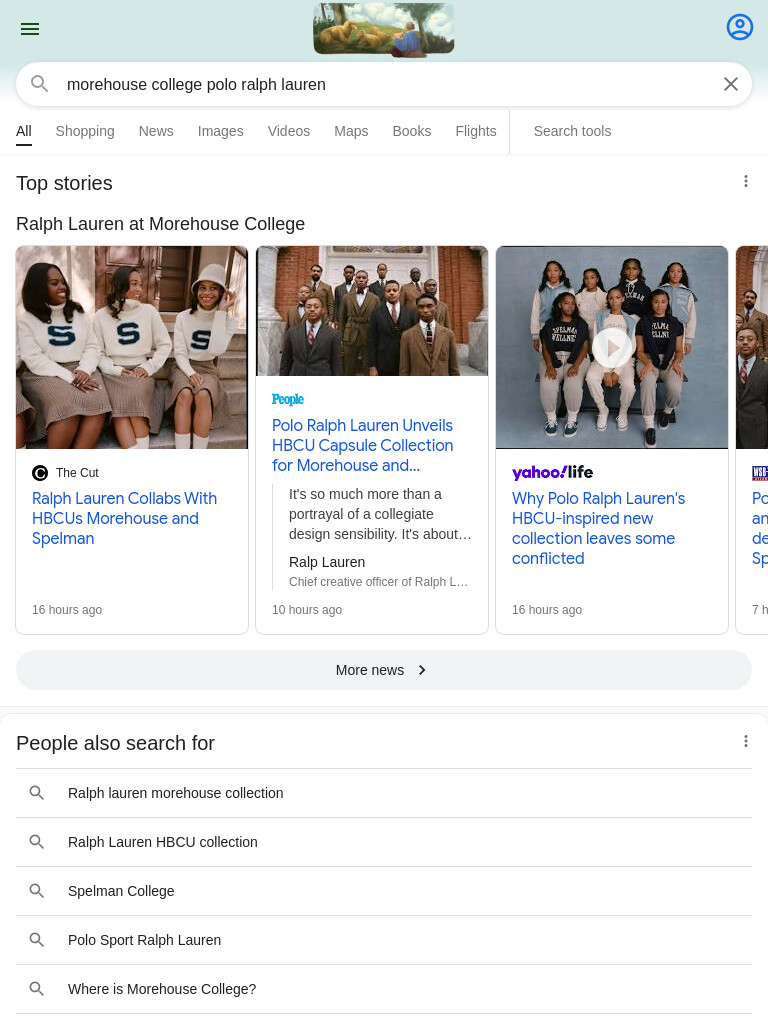The image size is (768, 1024).
Task: Switch to the Books tab
Action: [x=411, y=131]
